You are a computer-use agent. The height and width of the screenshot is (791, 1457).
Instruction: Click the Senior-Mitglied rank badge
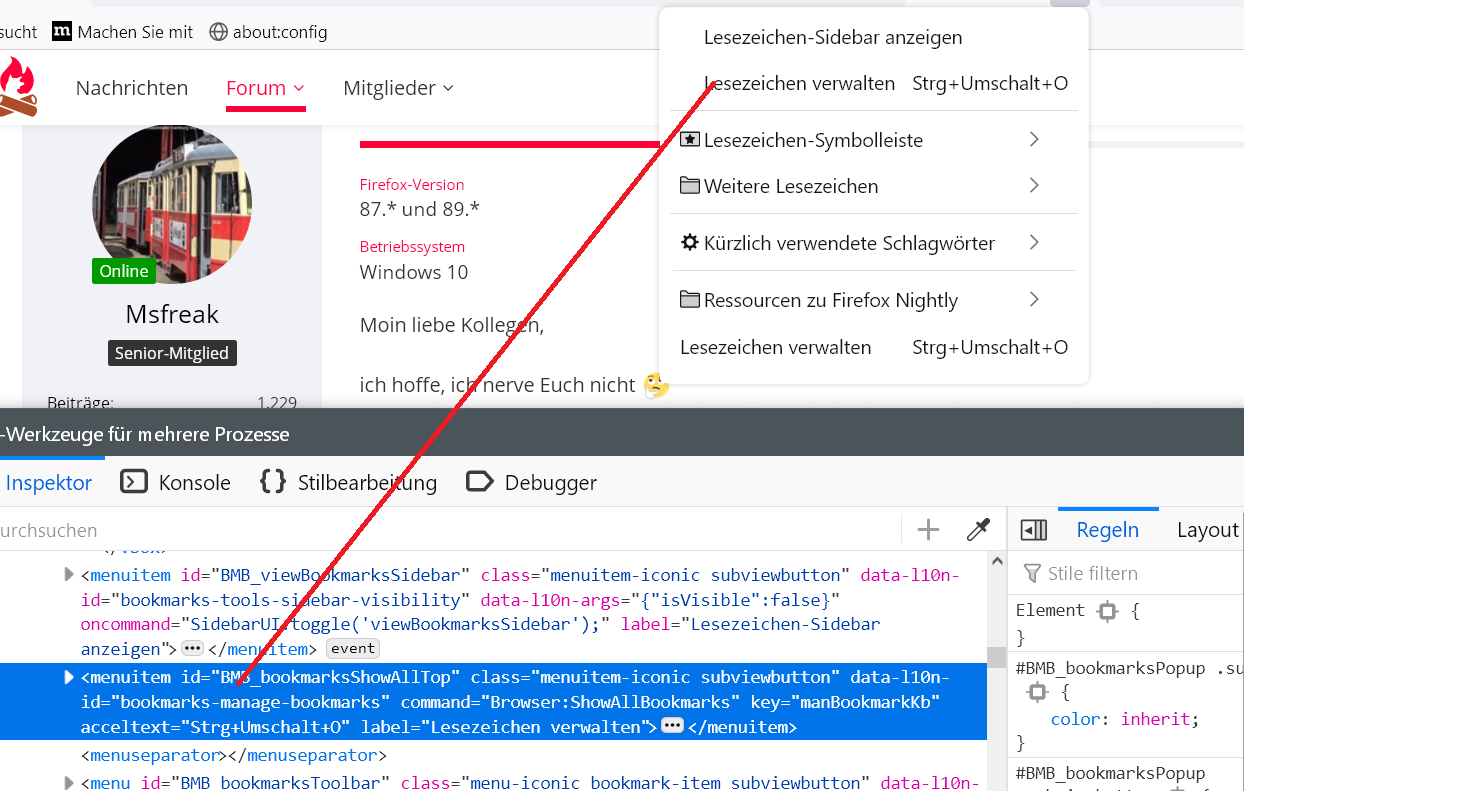coord(172,353)
